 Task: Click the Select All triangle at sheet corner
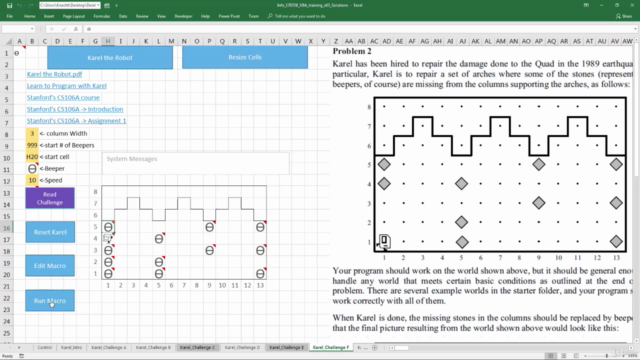point(8,41)
